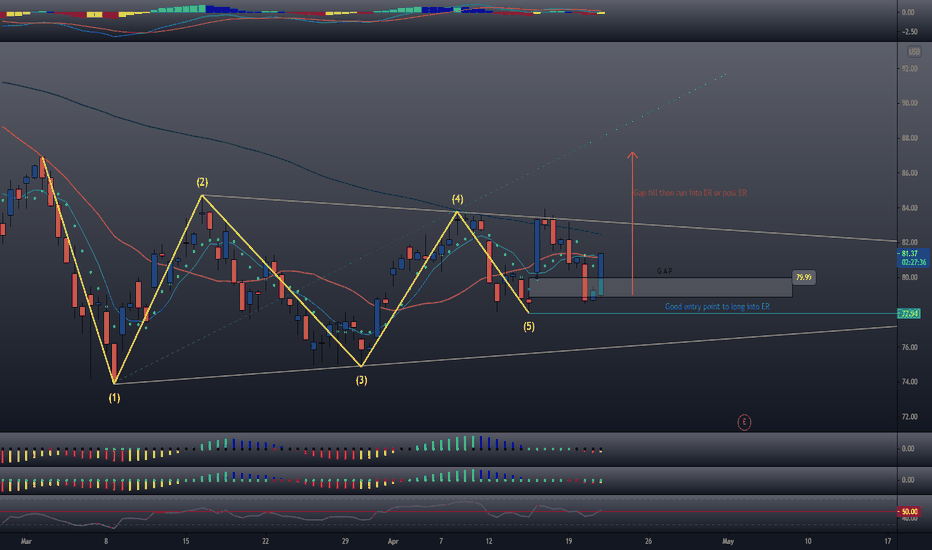Select 'Good entry point to long into ER' note
The image size is (932, 550).
(717, 307)
